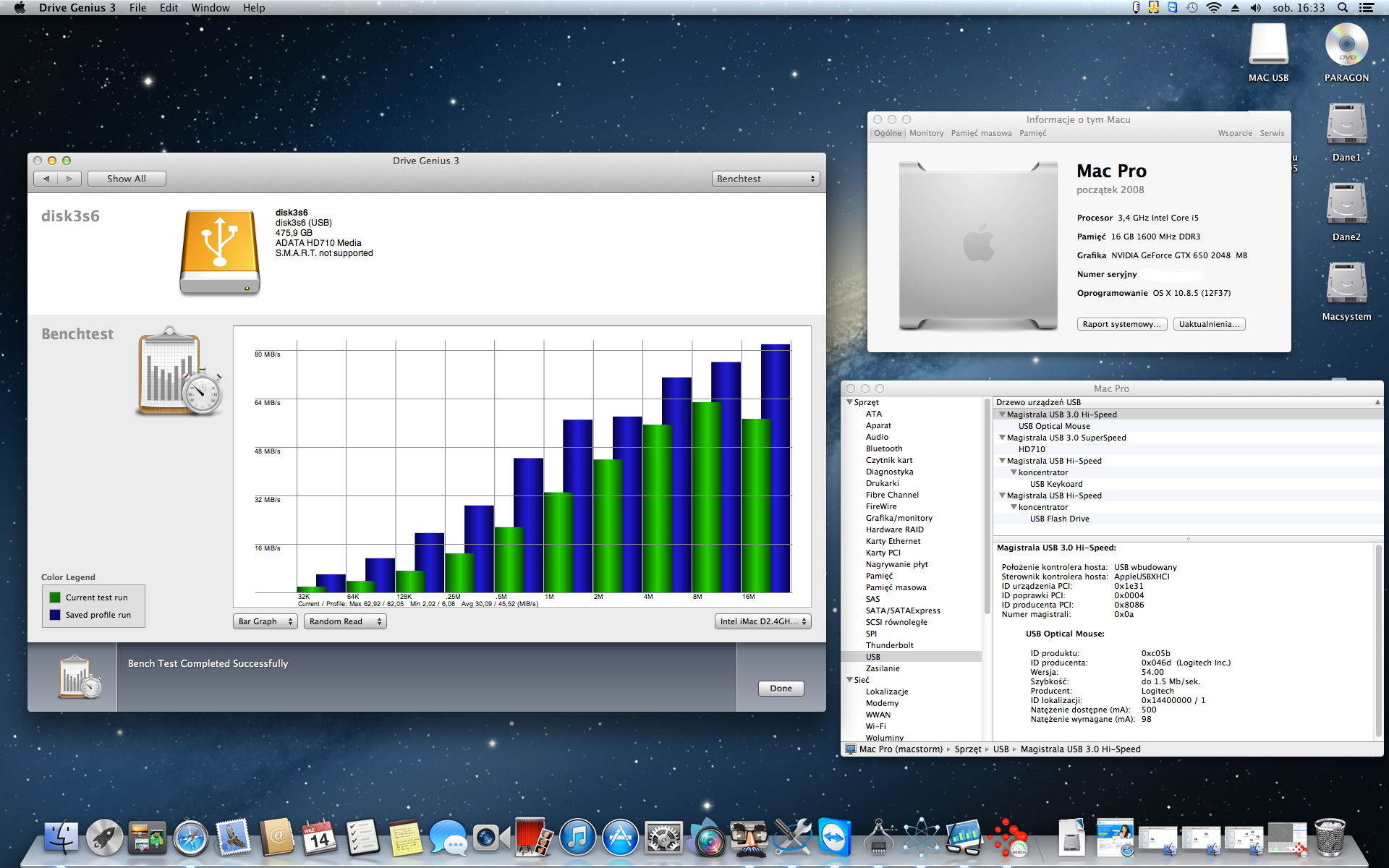This screenshot has width=1389, height=868.
Task: Click the Show All button in Drive Genius
Action: 127,179
